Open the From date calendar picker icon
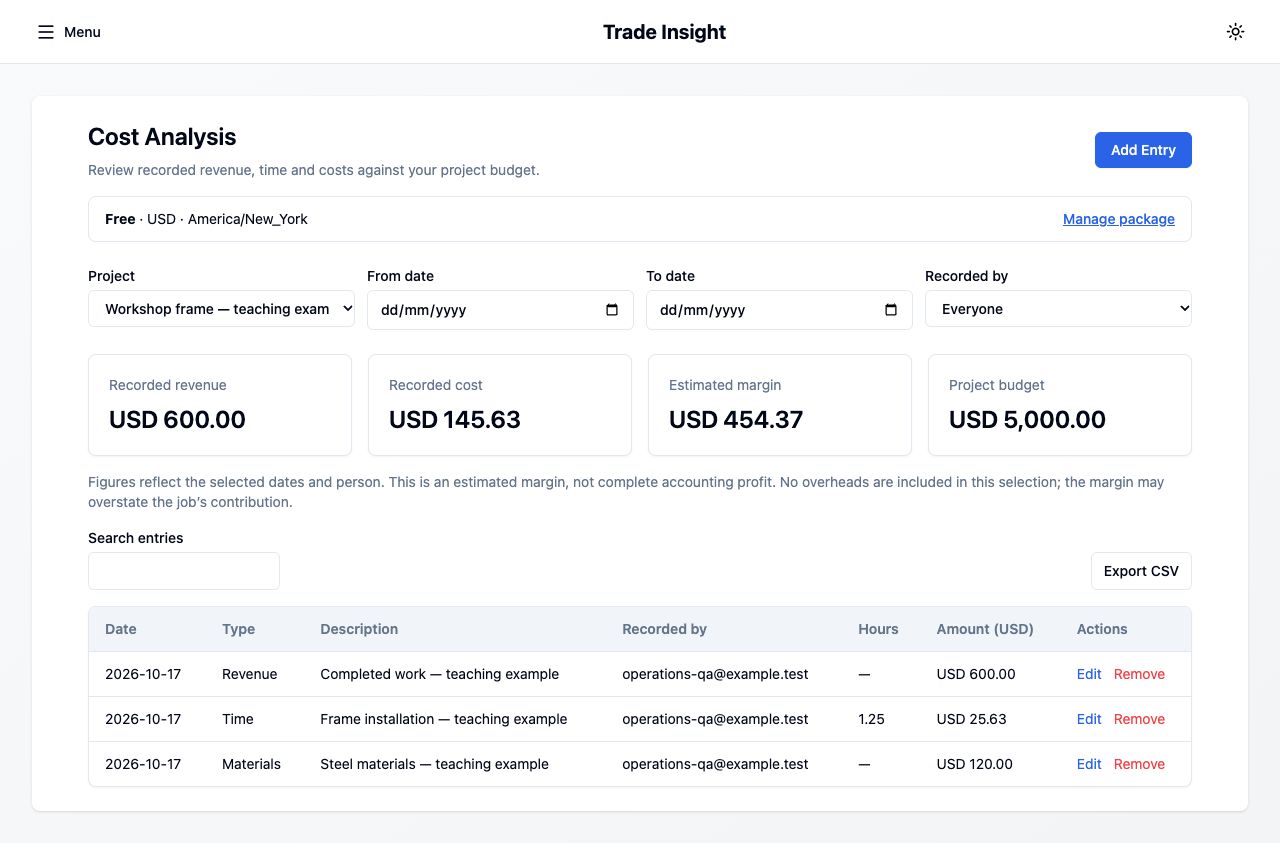This screenshot has height=843, width=1280. 612,310
